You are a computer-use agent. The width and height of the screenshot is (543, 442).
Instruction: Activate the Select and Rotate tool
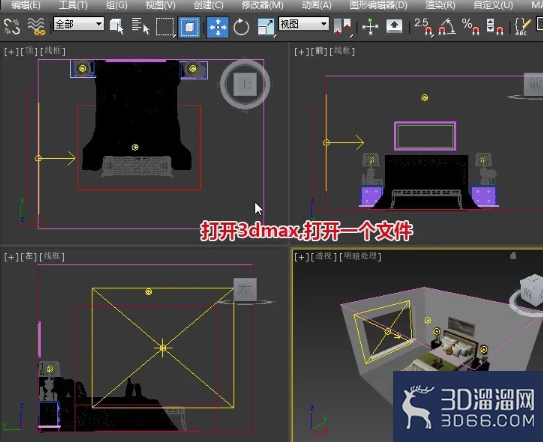click(x=241, y=27)
